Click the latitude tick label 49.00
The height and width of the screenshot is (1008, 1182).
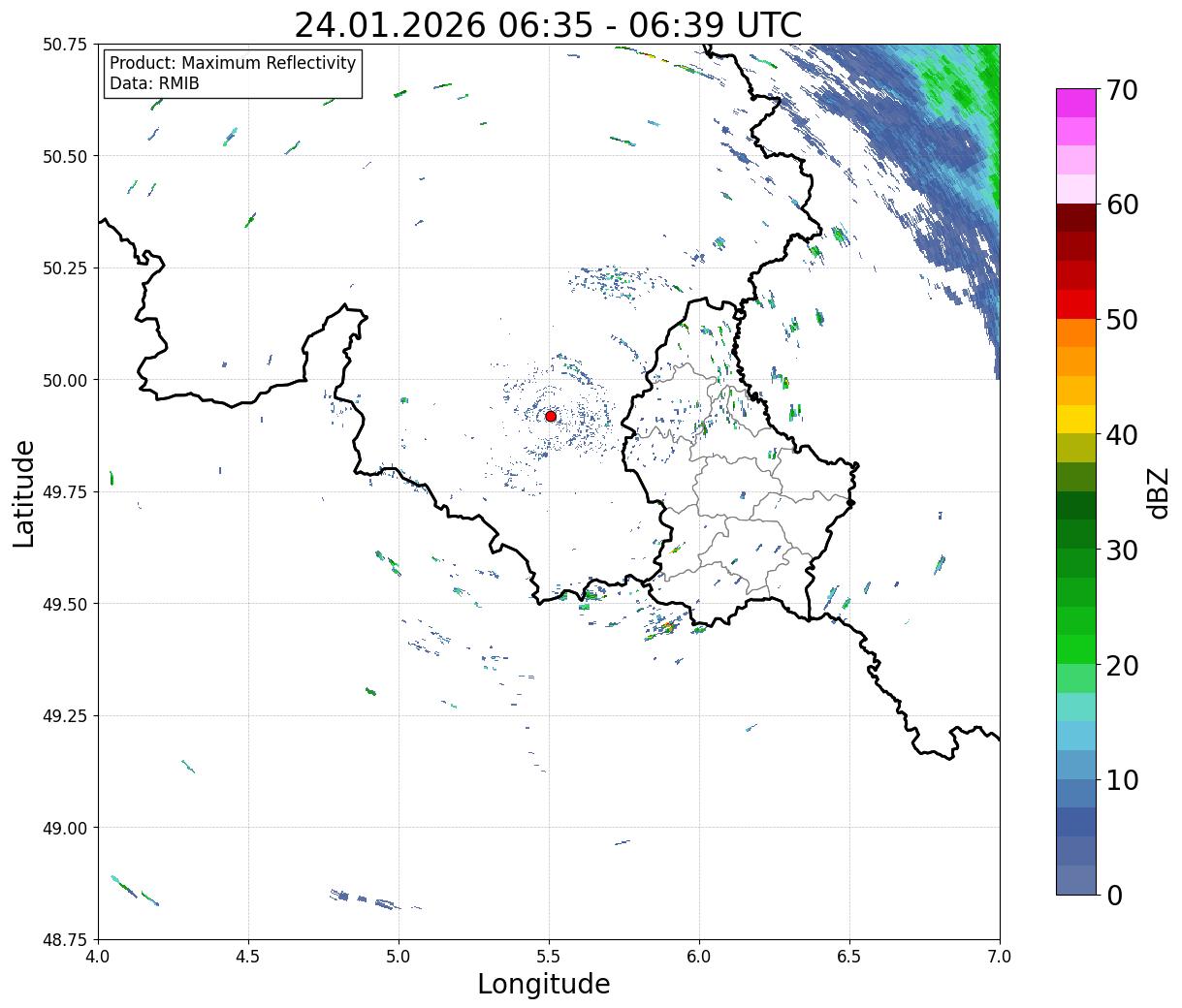click(x=65, y=828)
